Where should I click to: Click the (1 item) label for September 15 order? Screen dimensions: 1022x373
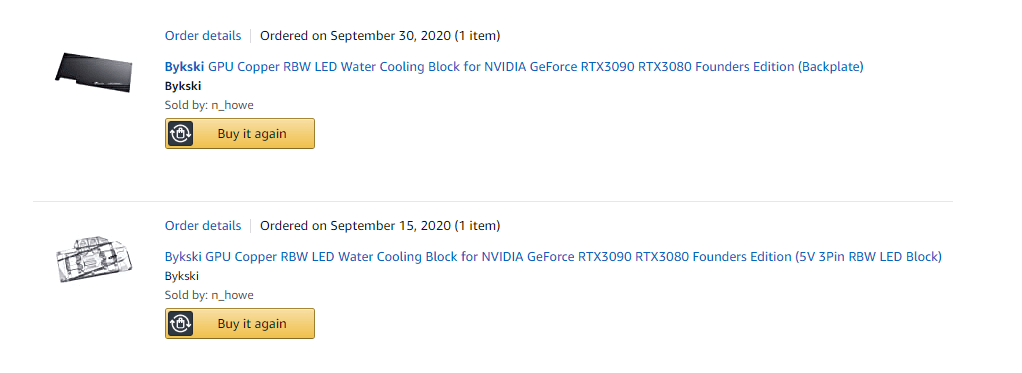[x=477, y=226]
